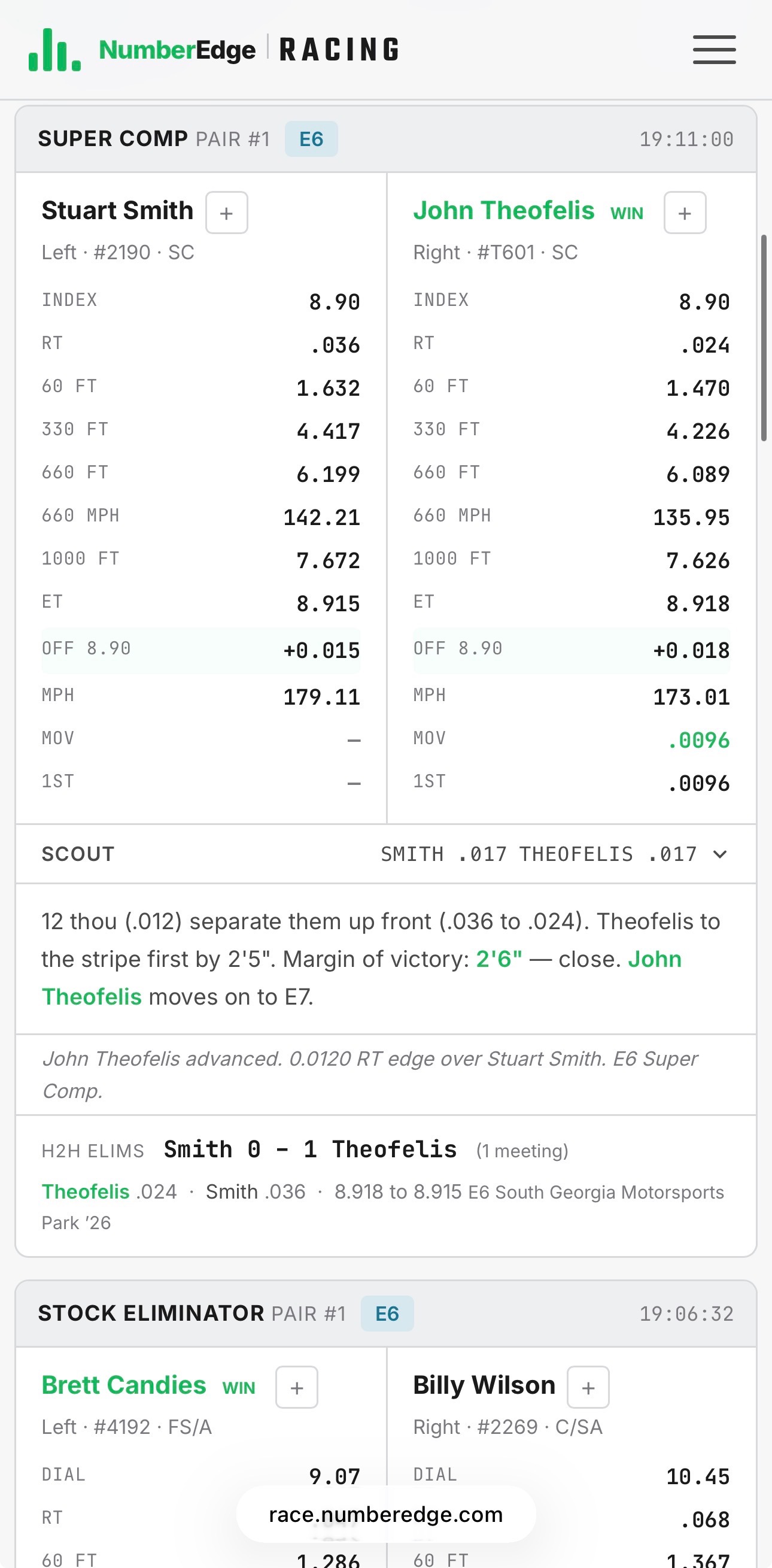Switch to the Super Comp section header
Viewport: 772px width, 1568px height.
[x=114, y=138]
